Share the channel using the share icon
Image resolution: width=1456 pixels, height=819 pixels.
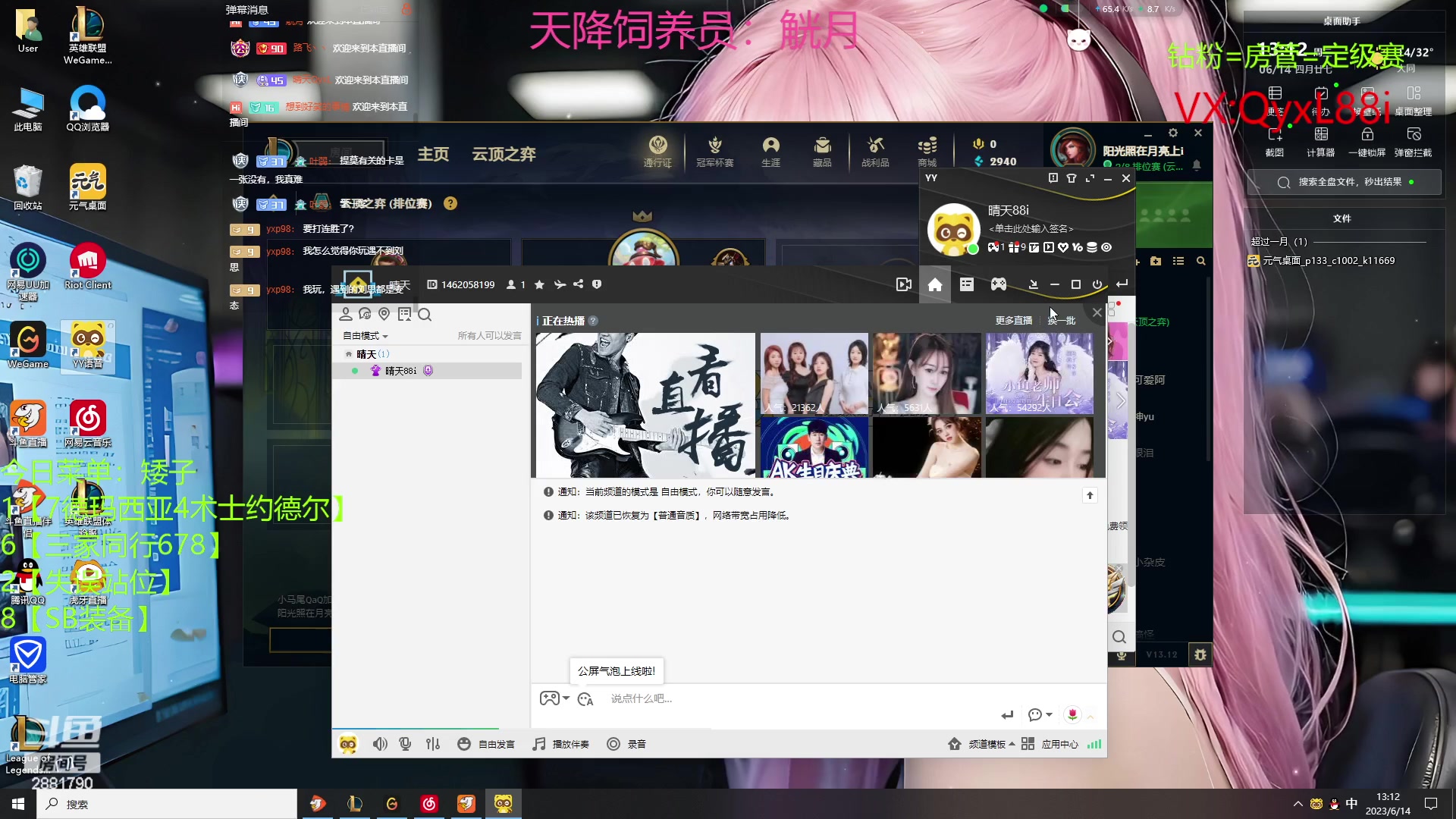(x=579, y=284)
